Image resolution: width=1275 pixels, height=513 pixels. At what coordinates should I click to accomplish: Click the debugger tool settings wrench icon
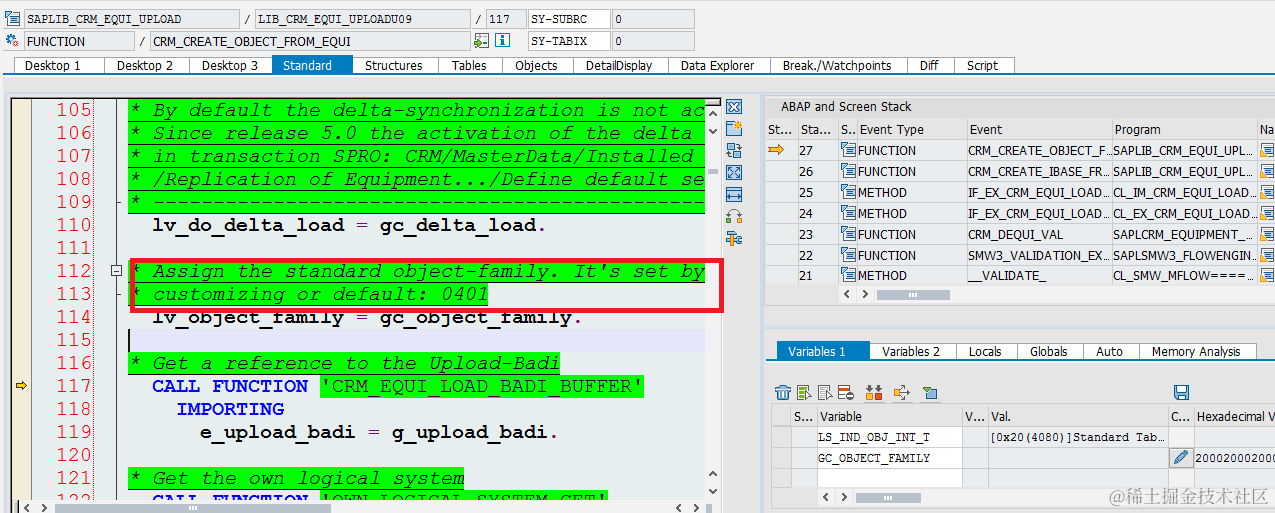(x=734, y=238)
